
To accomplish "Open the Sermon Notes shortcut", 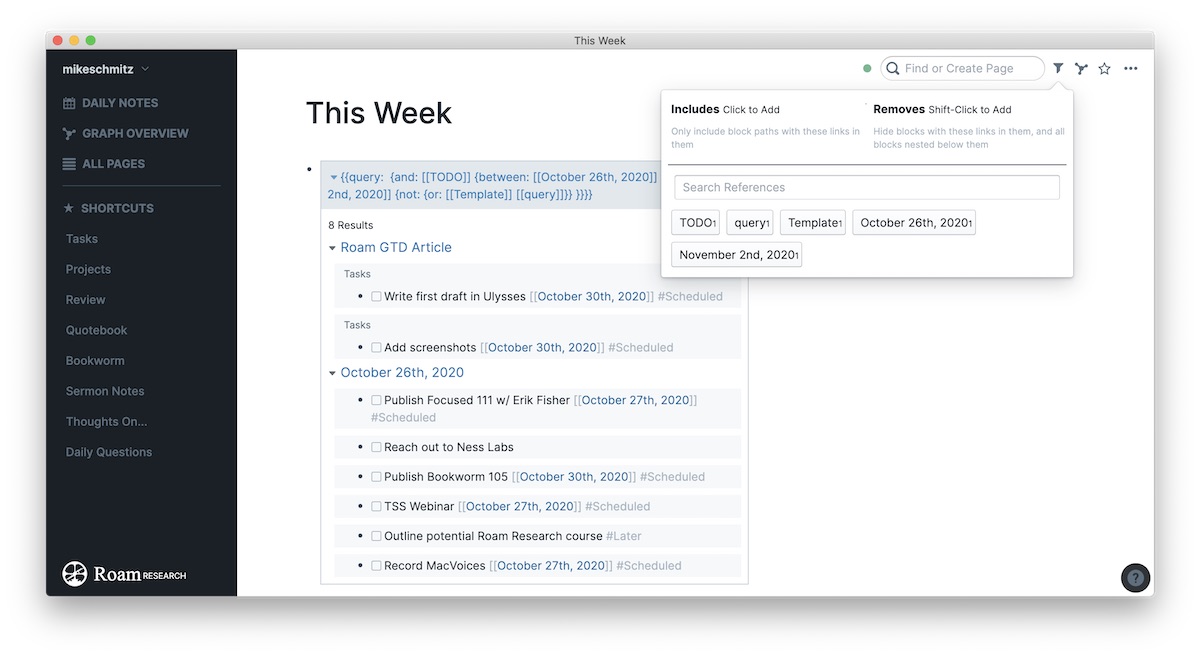I will coord(105,391).
